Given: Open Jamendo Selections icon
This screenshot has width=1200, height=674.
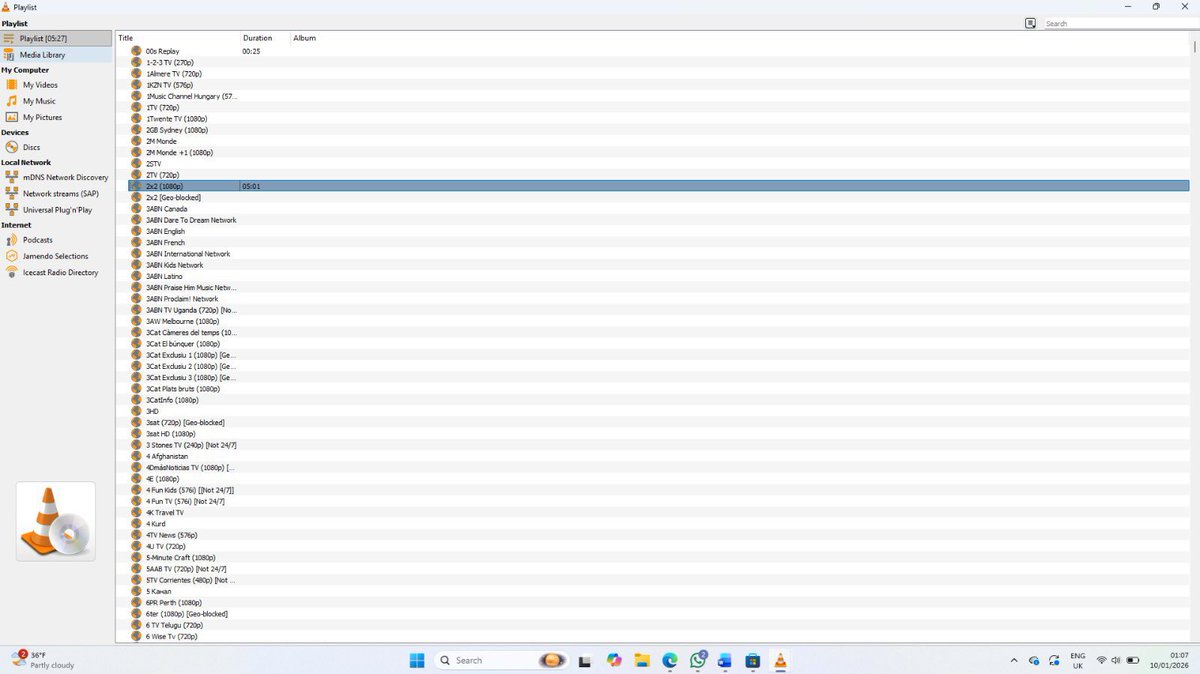Looking at the screenshot, I should coord(12,256).
